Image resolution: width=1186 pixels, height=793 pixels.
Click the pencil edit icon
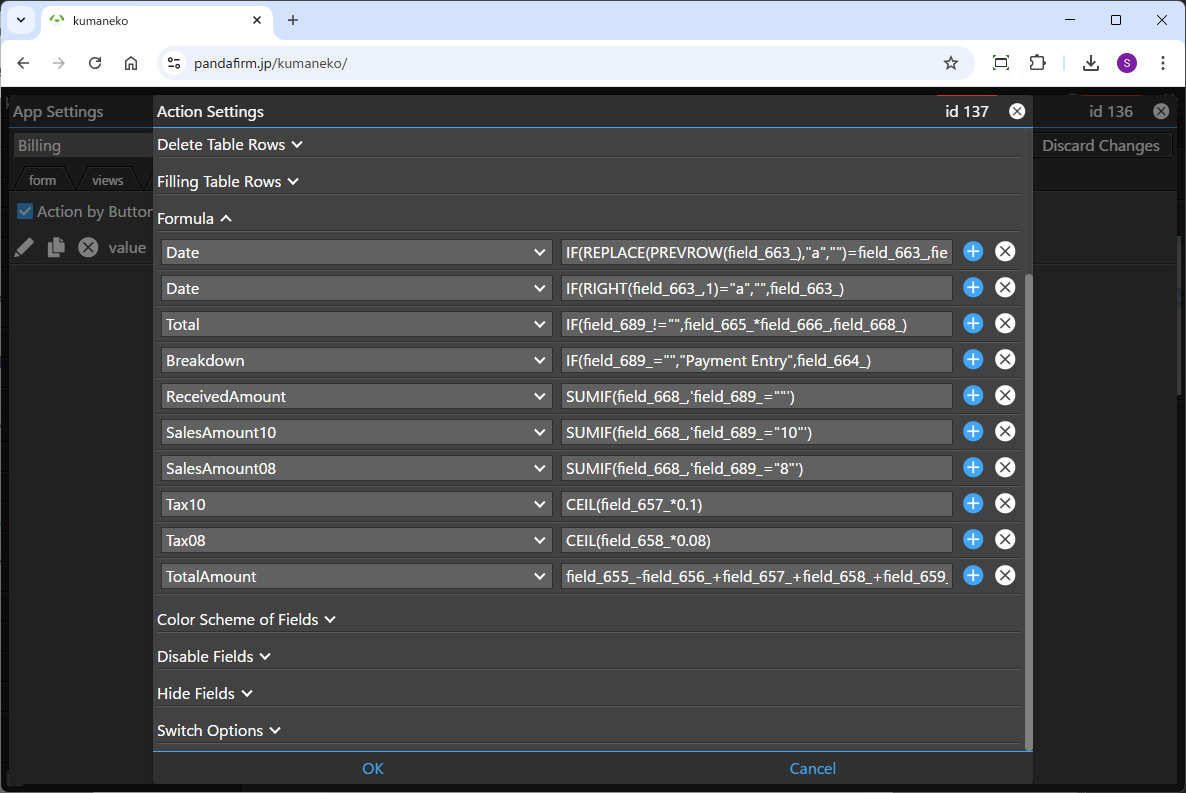(x=25, y=248)
